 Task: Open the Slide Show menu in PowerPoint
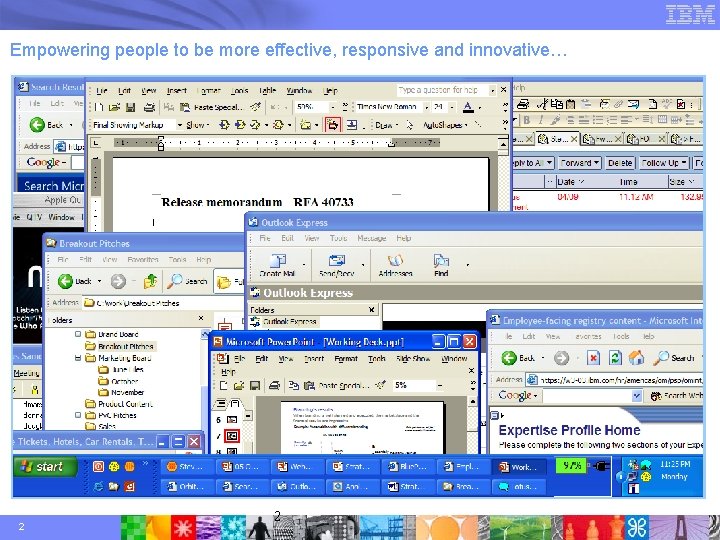click(413, 358)
